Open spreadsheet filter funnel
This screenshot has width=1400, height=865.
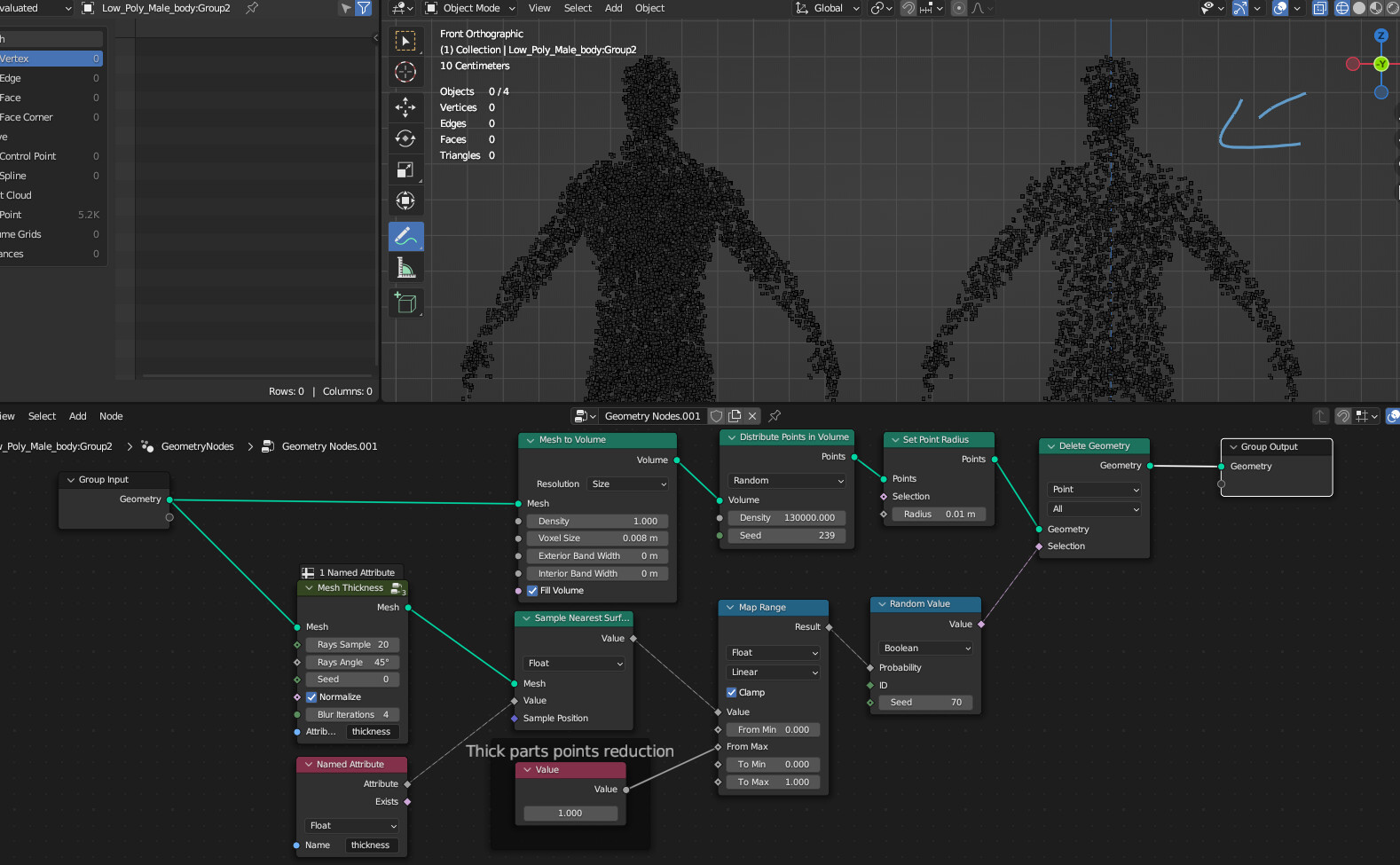[x=363, y=8]
